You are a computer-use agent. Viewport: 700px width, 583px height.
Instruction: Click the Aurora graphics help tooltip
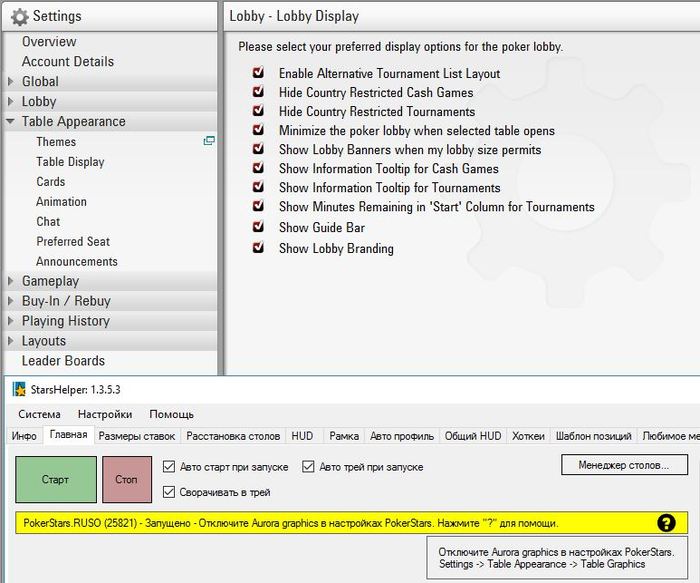coord(557,558)
